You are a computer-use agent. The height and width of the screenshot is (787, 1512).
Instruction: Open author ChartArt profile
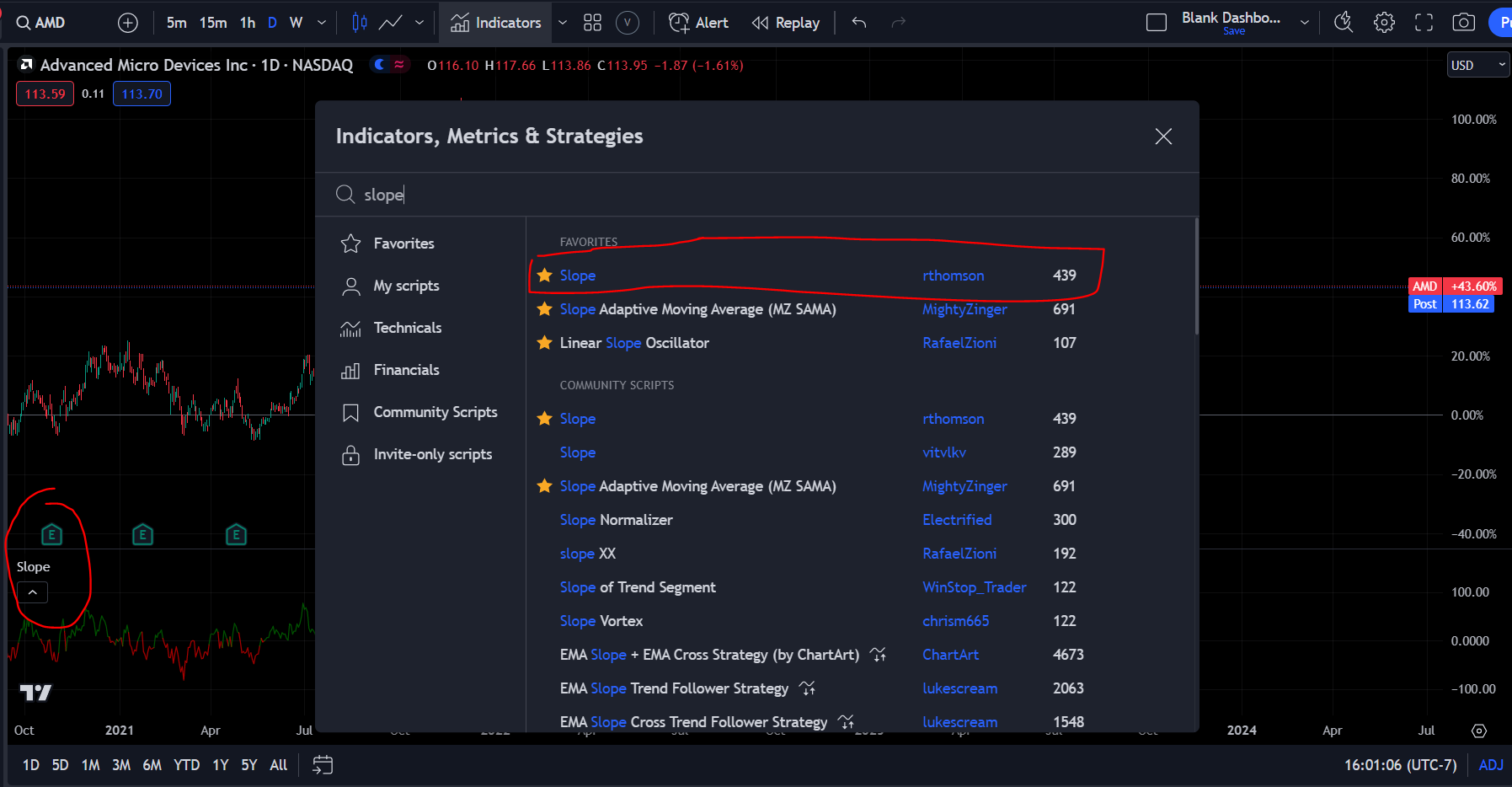click(x=950, y=655)
